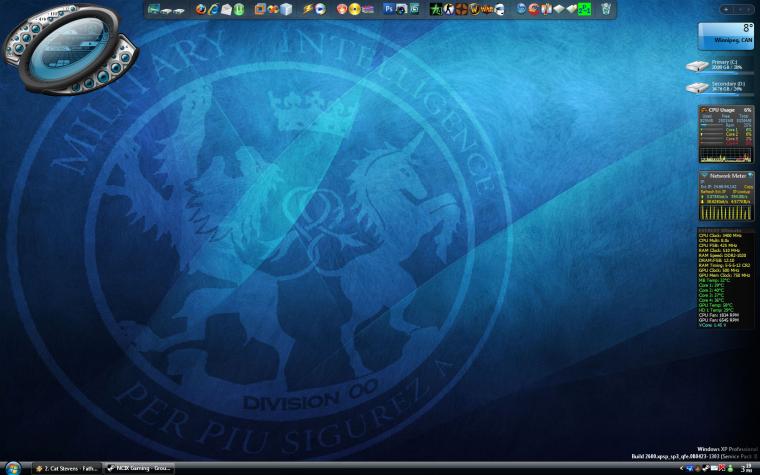
Task: Open the Primary (C:) drive gadget
Action: point(720,65)
